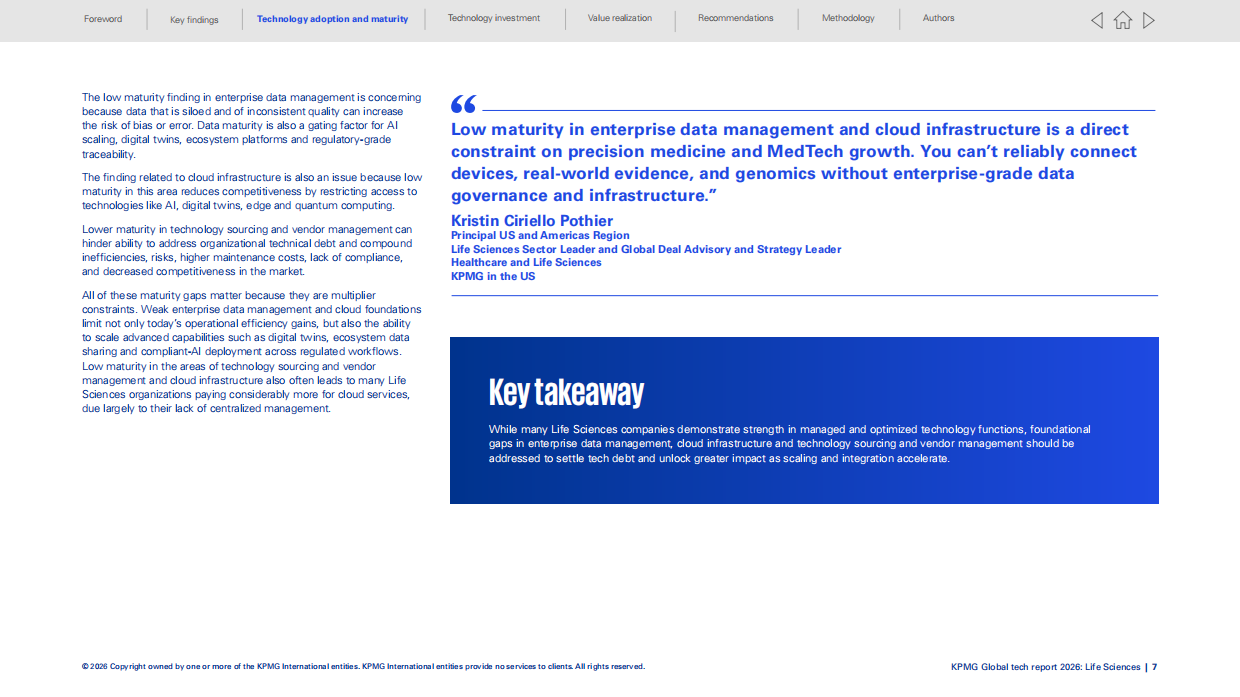
Task: Open the Methodology section
Action: 848,18
